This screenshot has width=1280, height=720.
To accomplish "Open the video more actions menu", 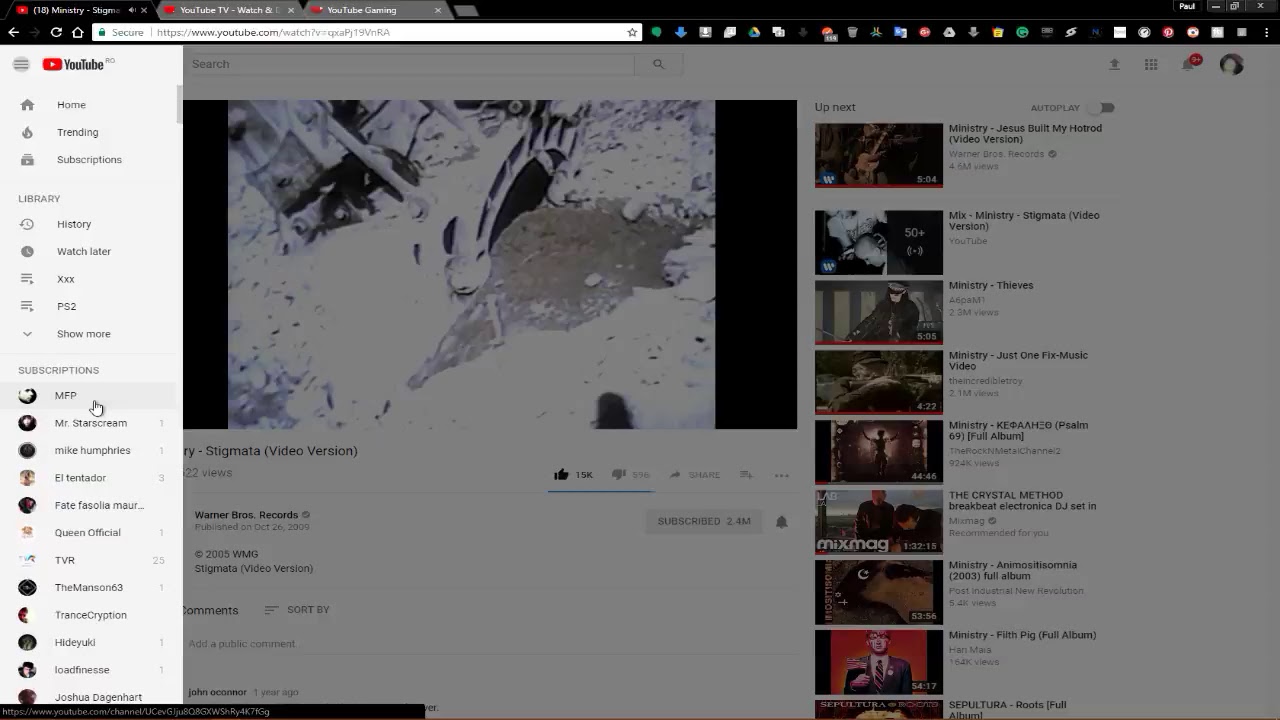I will 782,475.
